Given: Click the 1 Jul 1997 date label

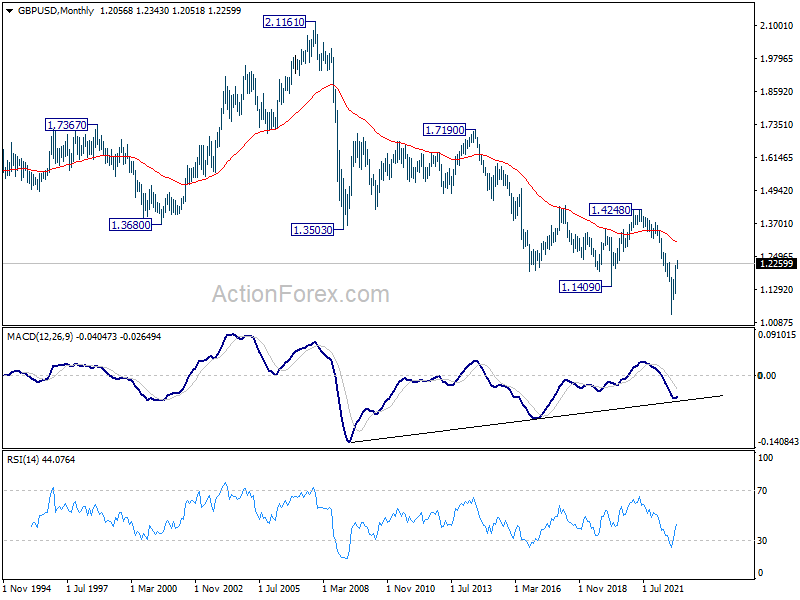Looking at the screenshot, I should [x=87, y=589].
